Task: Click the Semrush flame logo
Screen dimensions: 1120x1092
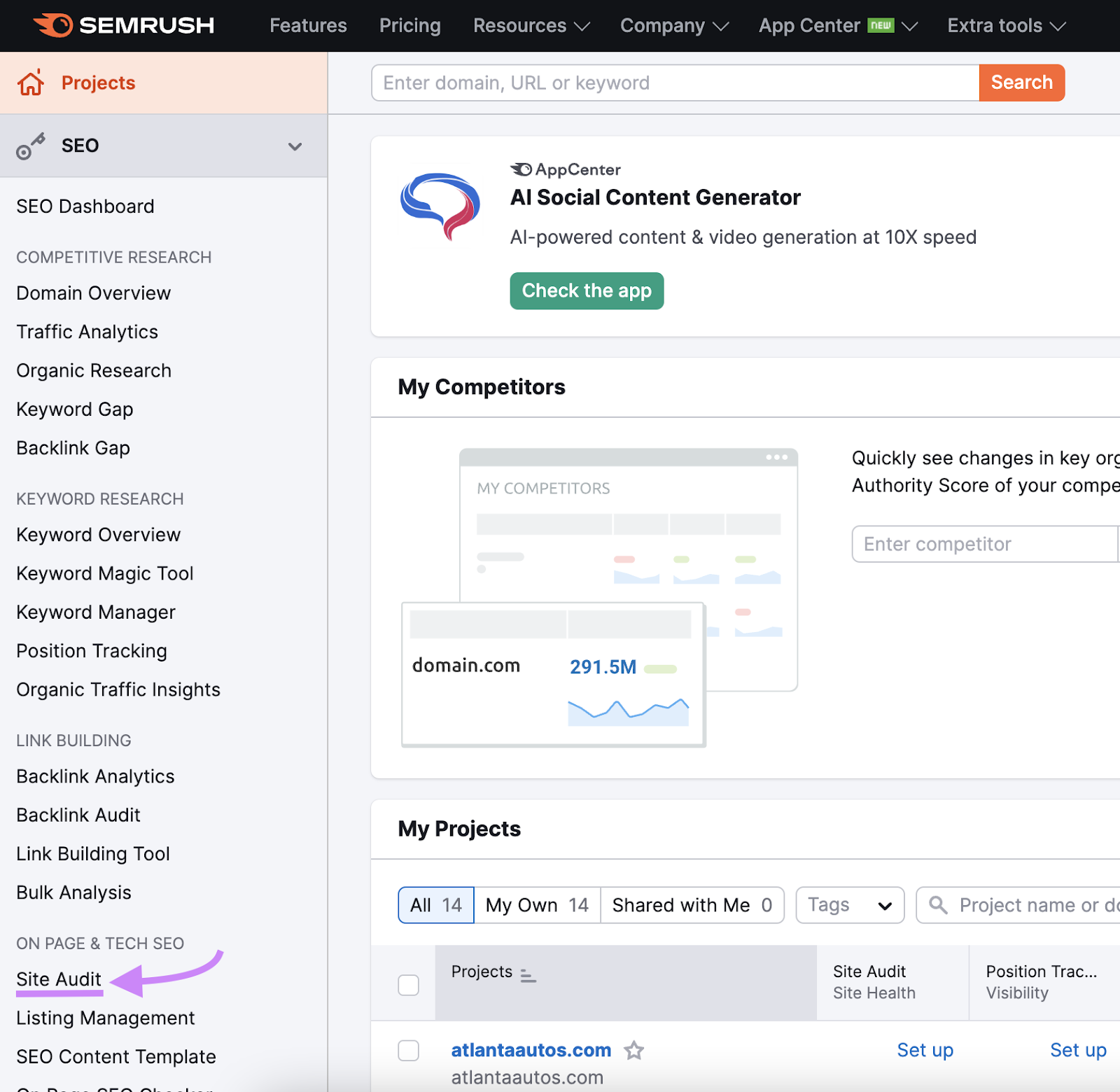Action: click(54, 25)
